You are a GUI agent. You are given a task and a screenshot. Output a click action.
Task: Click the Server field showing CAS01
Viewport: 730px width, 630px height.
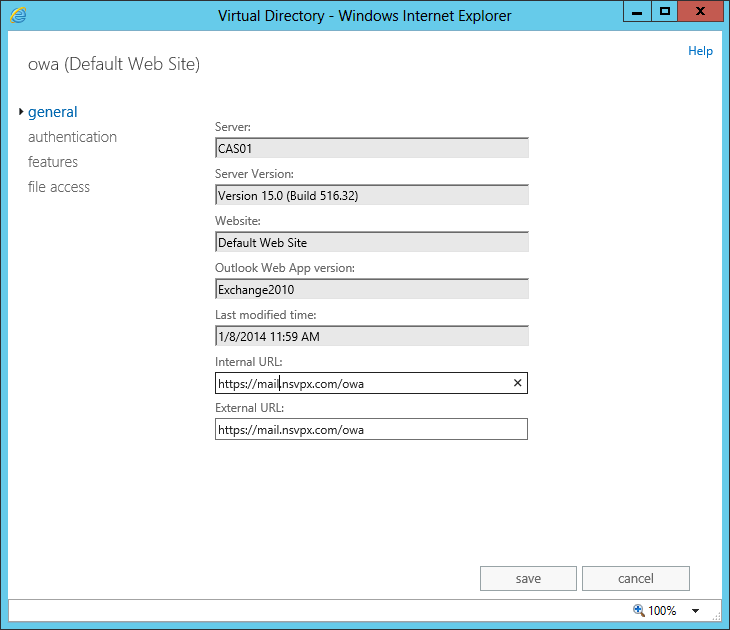[371, 149]
